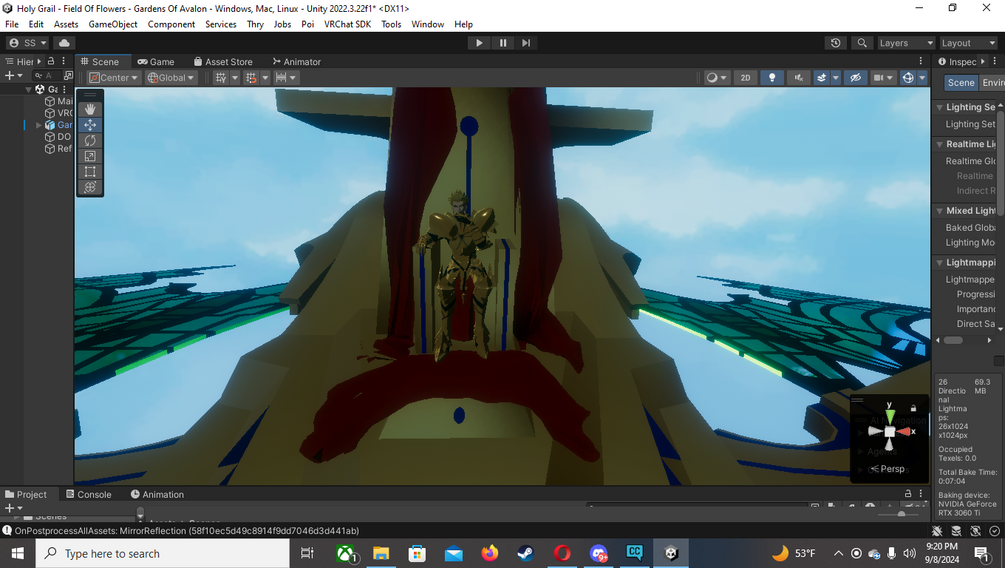
Task: Toggle scene effects (skybox/fog) button
Action: pyautogui.click(x=822, y=78)
